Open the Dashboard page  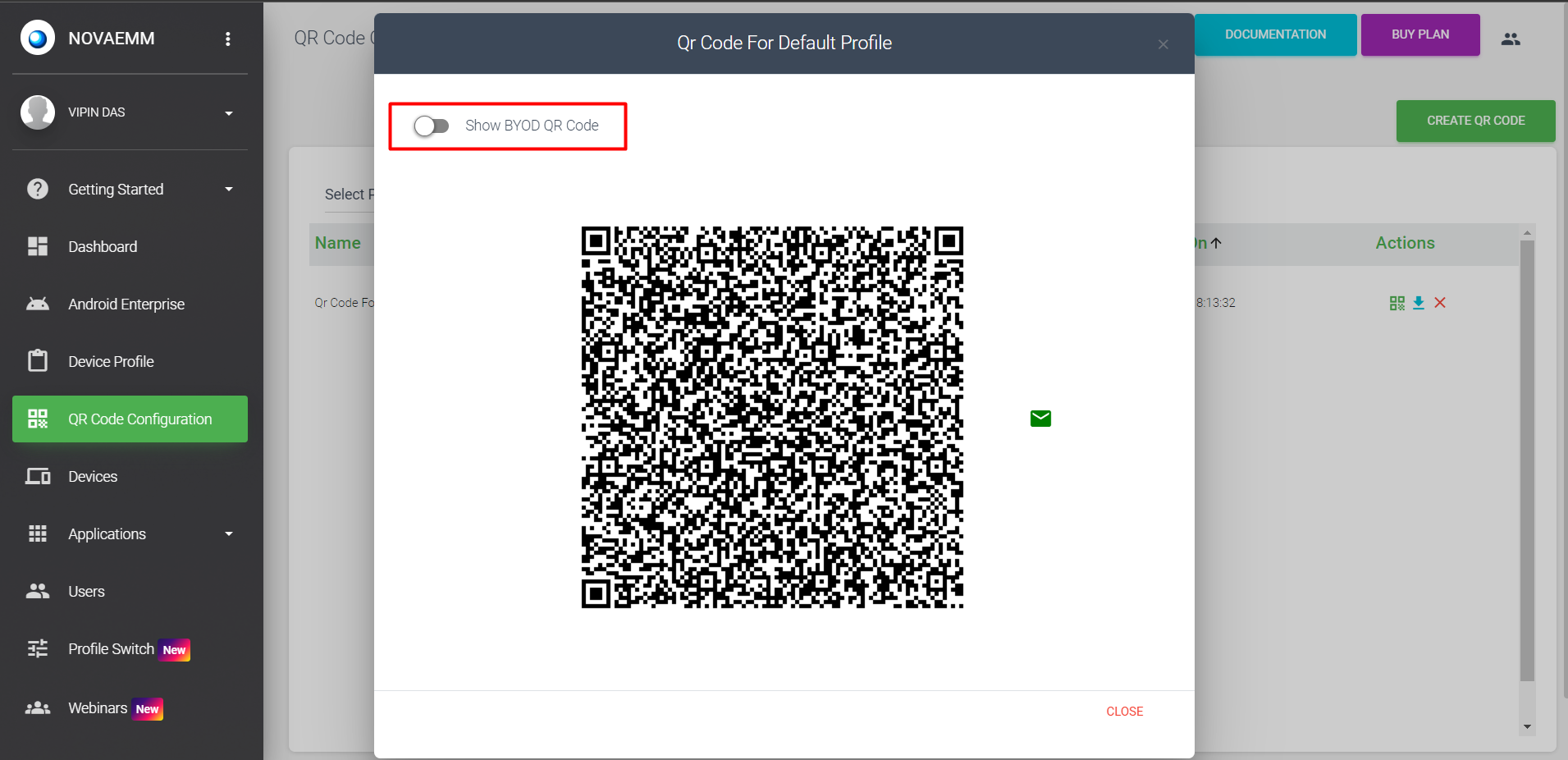tap(103, 247)
